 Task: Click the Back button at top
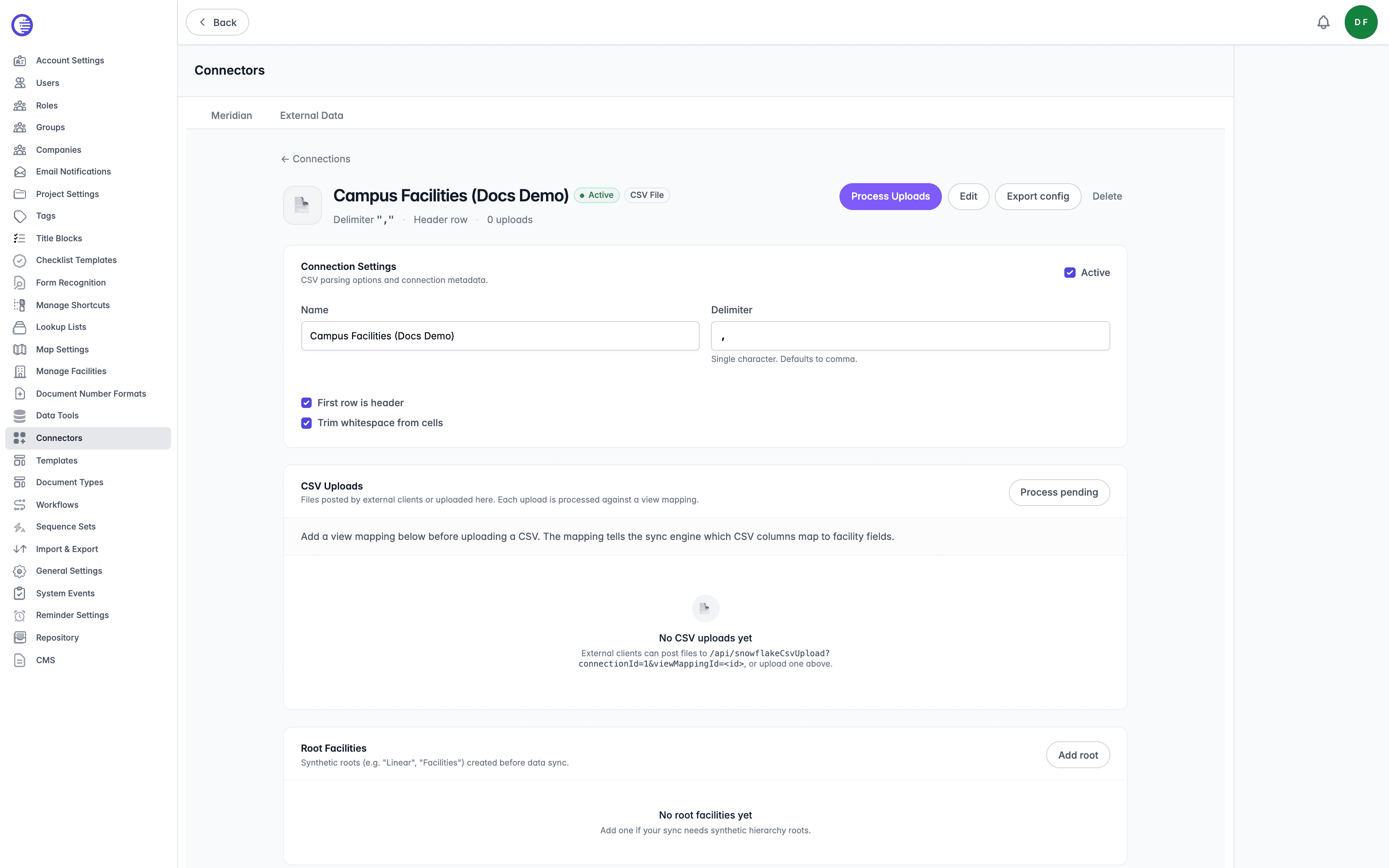pyautogui.click(x=217, y=23)
